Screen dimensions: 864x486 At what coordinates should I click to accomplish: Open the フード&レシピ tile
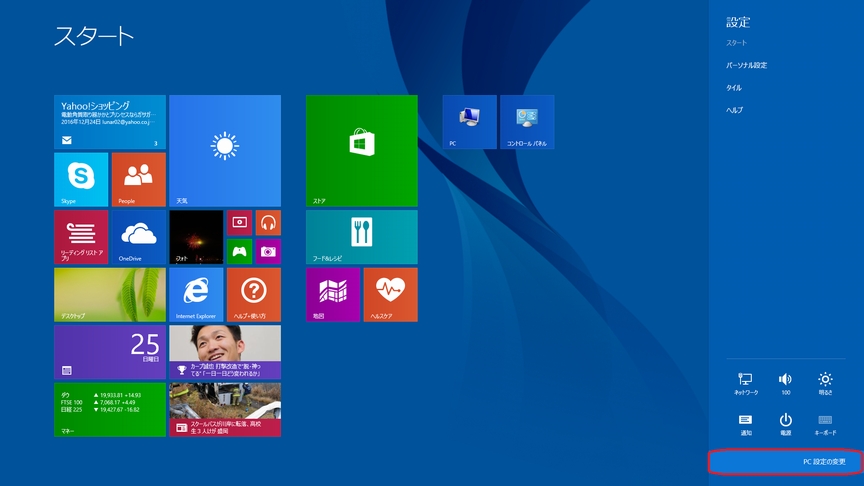pos(361,237)
